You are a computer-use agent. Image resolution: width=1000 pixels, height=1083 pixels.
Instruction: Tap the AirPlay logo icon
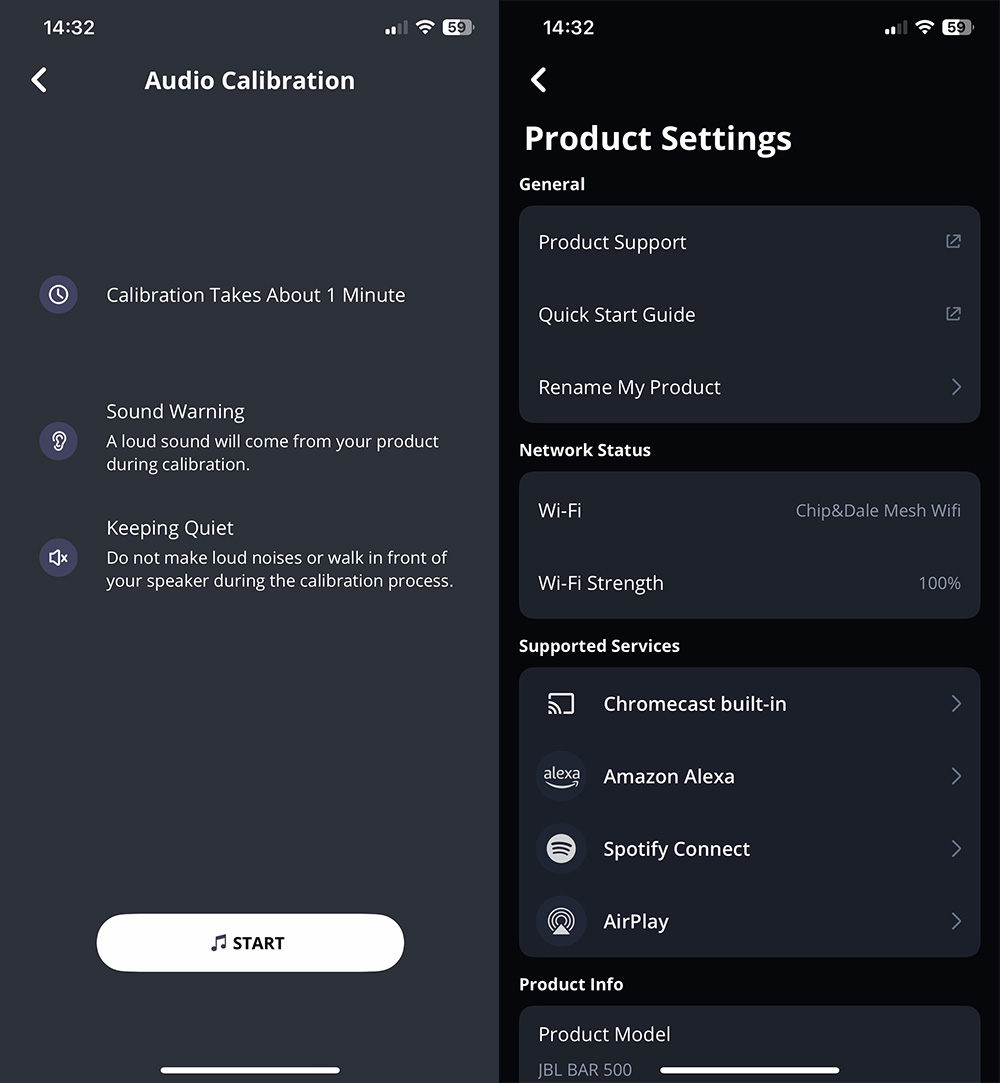[561, 922]
